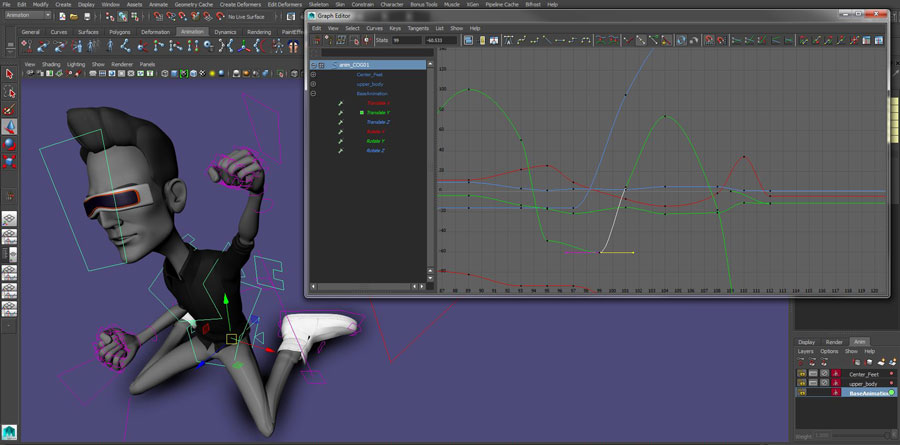Image resolution: width=900 pixels, height=445 pixels.
Task: Open the Tangents menu in Graph Editor
Action: [418, 28]
